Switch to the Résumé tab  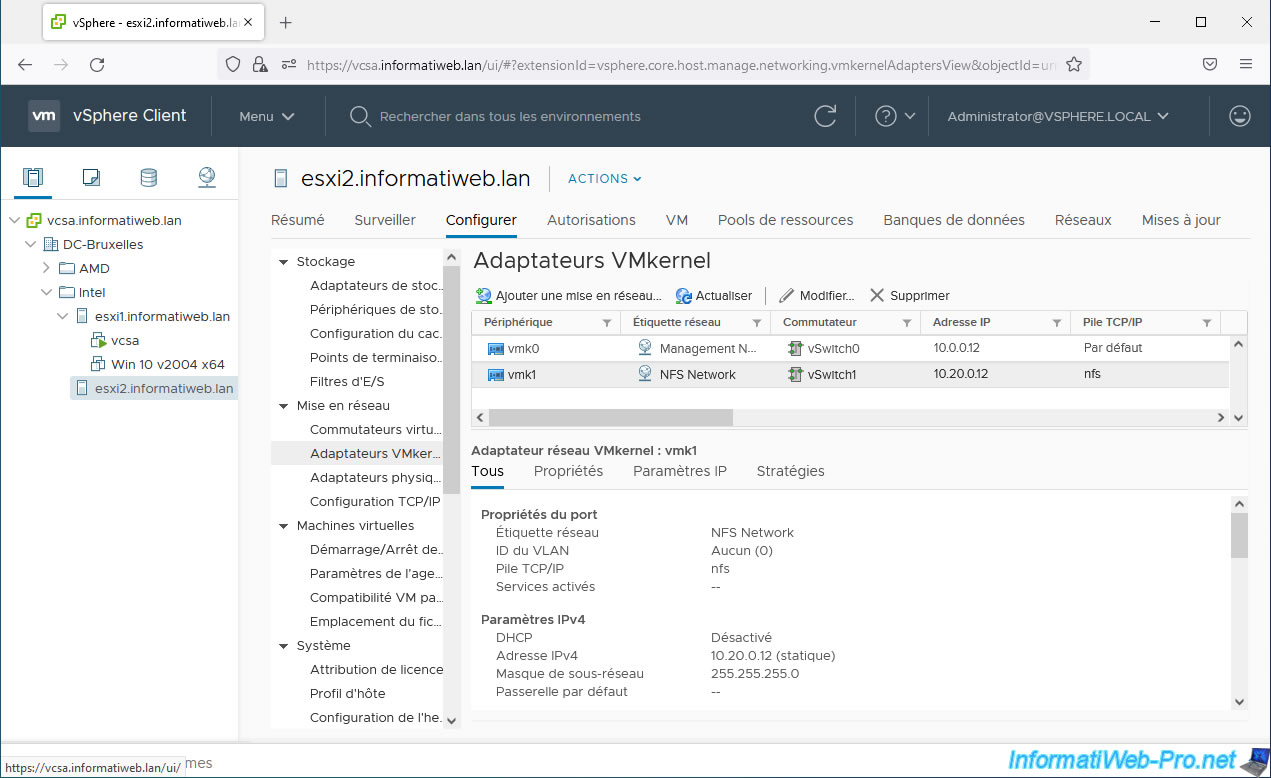coord(298,220)
